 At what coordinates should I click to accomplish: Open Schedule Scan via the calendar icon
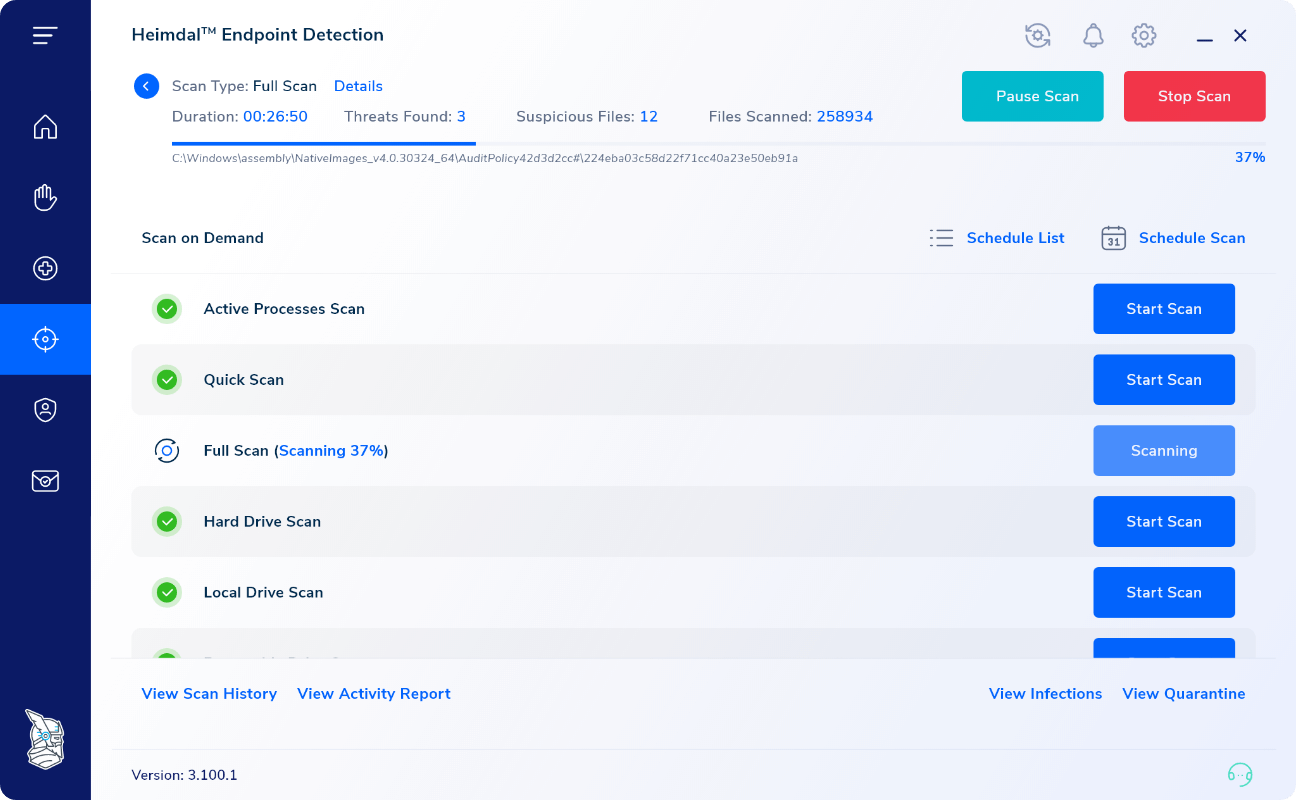pos(1113,238)
